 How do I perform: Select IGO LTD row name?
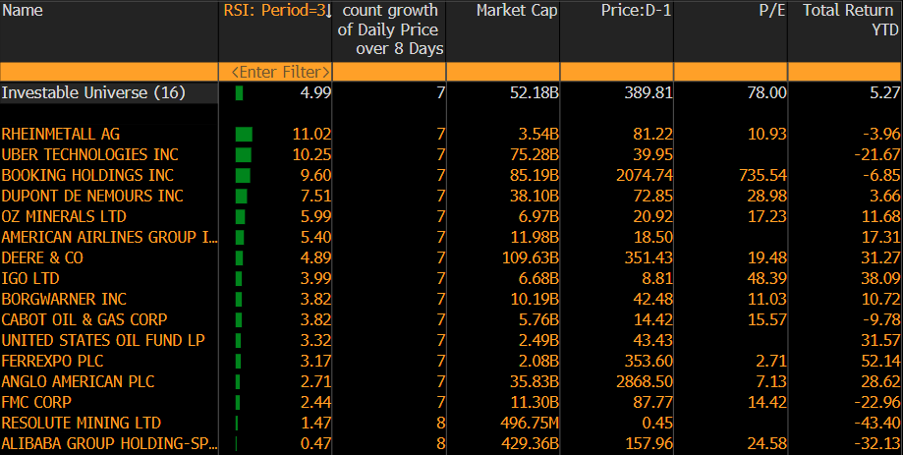click(x=31, y=278)
